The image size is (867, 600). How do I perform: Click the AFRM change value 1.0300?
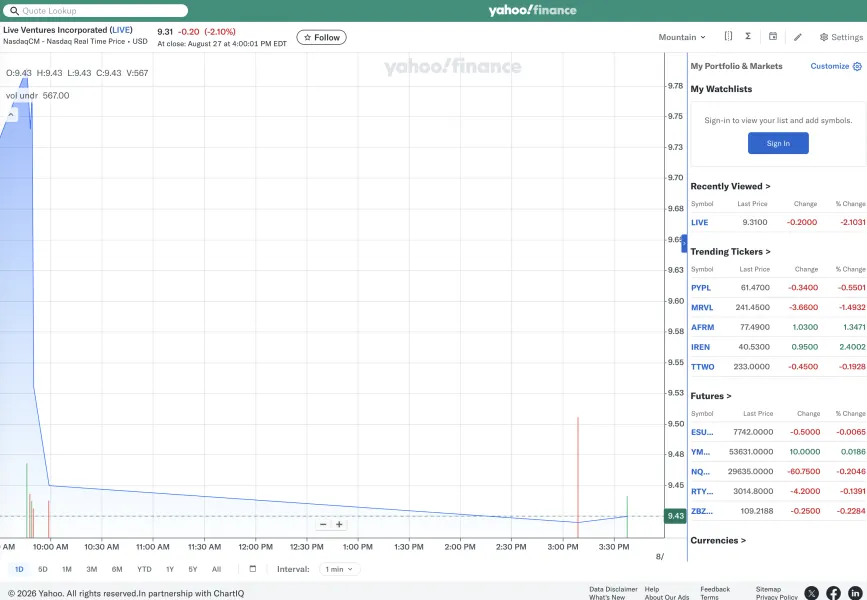(805, 327)
